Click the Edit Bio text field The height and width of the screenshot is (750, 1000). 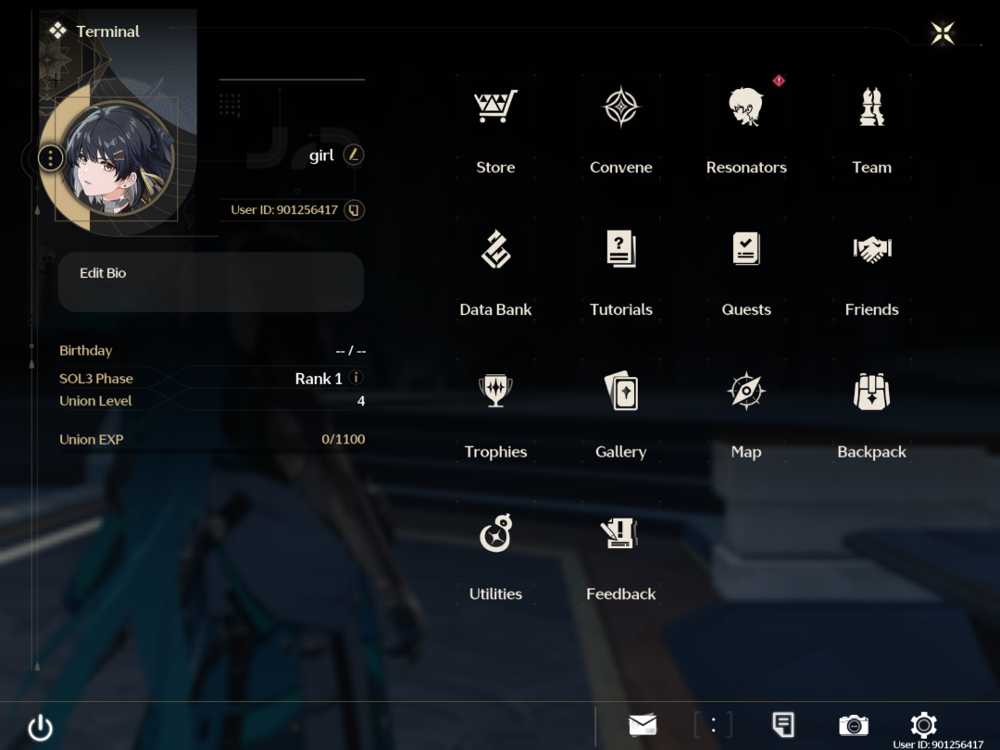click(x=211, y=281)
